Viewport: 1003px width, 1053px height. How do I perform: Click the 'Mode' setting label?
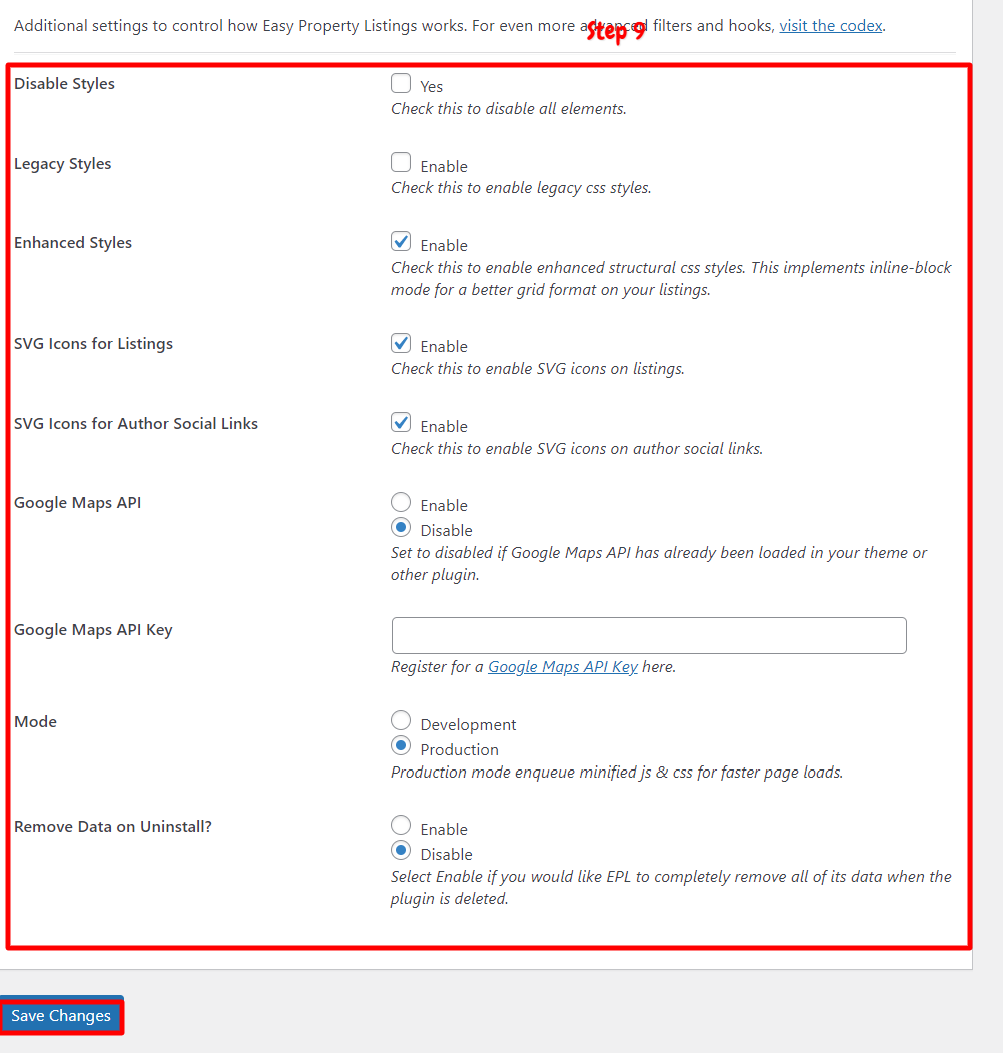point(36,722)
